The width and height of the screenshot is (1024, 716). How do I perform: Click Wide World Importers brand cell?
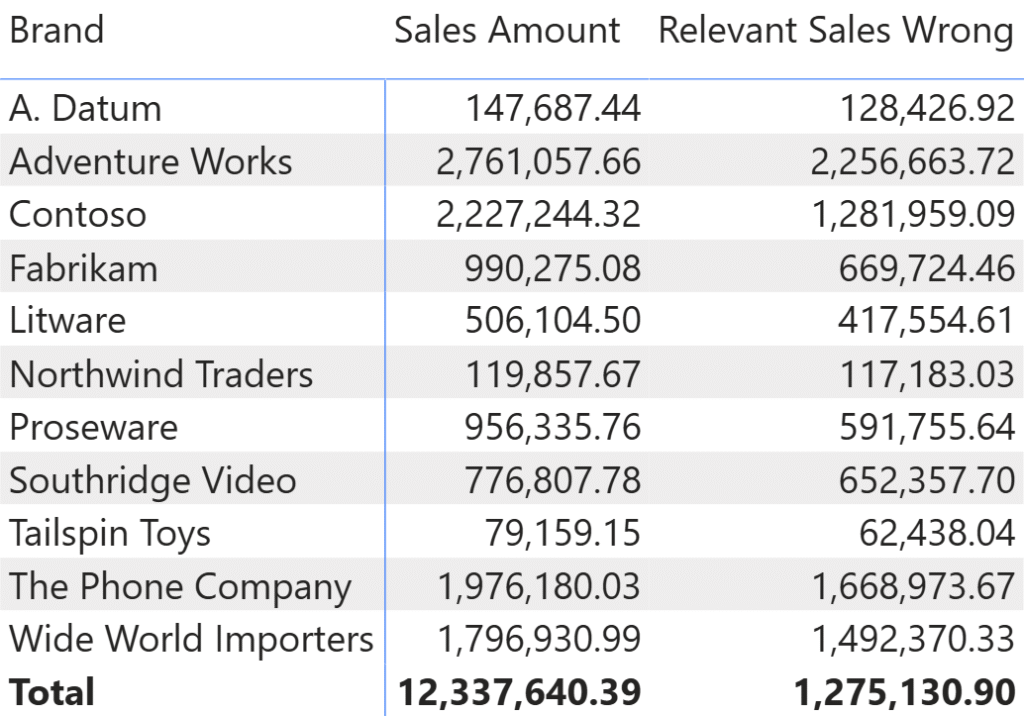coord(191,639)
